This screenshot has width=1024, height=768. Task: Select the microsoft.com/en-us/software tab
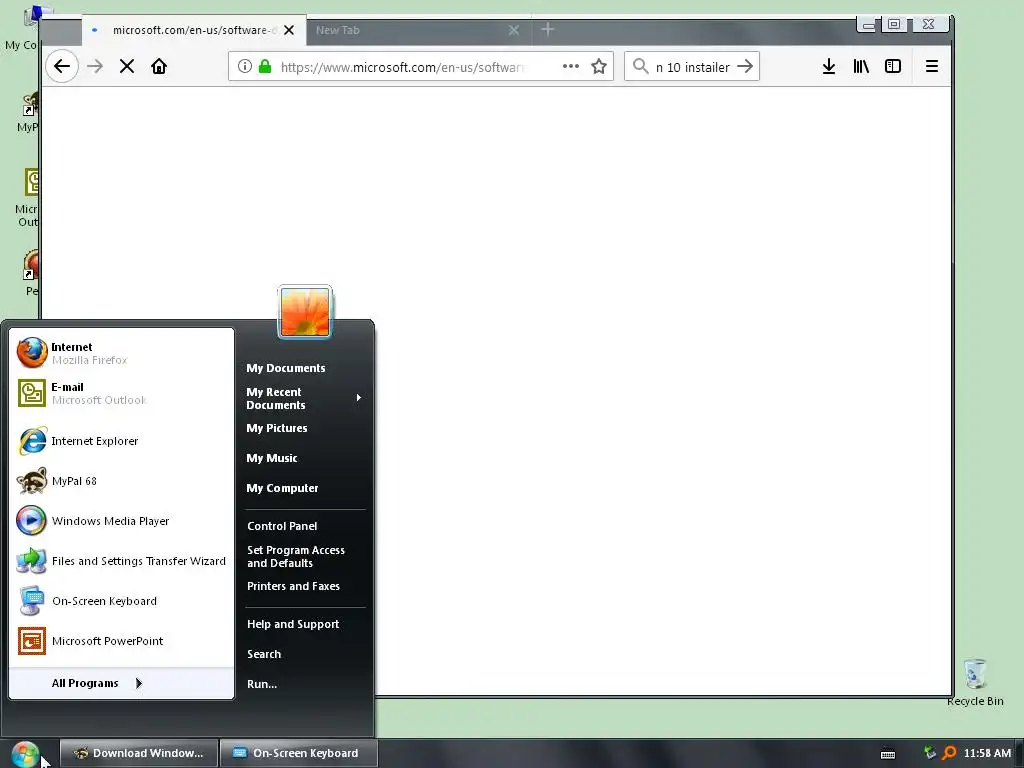click(x=194, y=30)
